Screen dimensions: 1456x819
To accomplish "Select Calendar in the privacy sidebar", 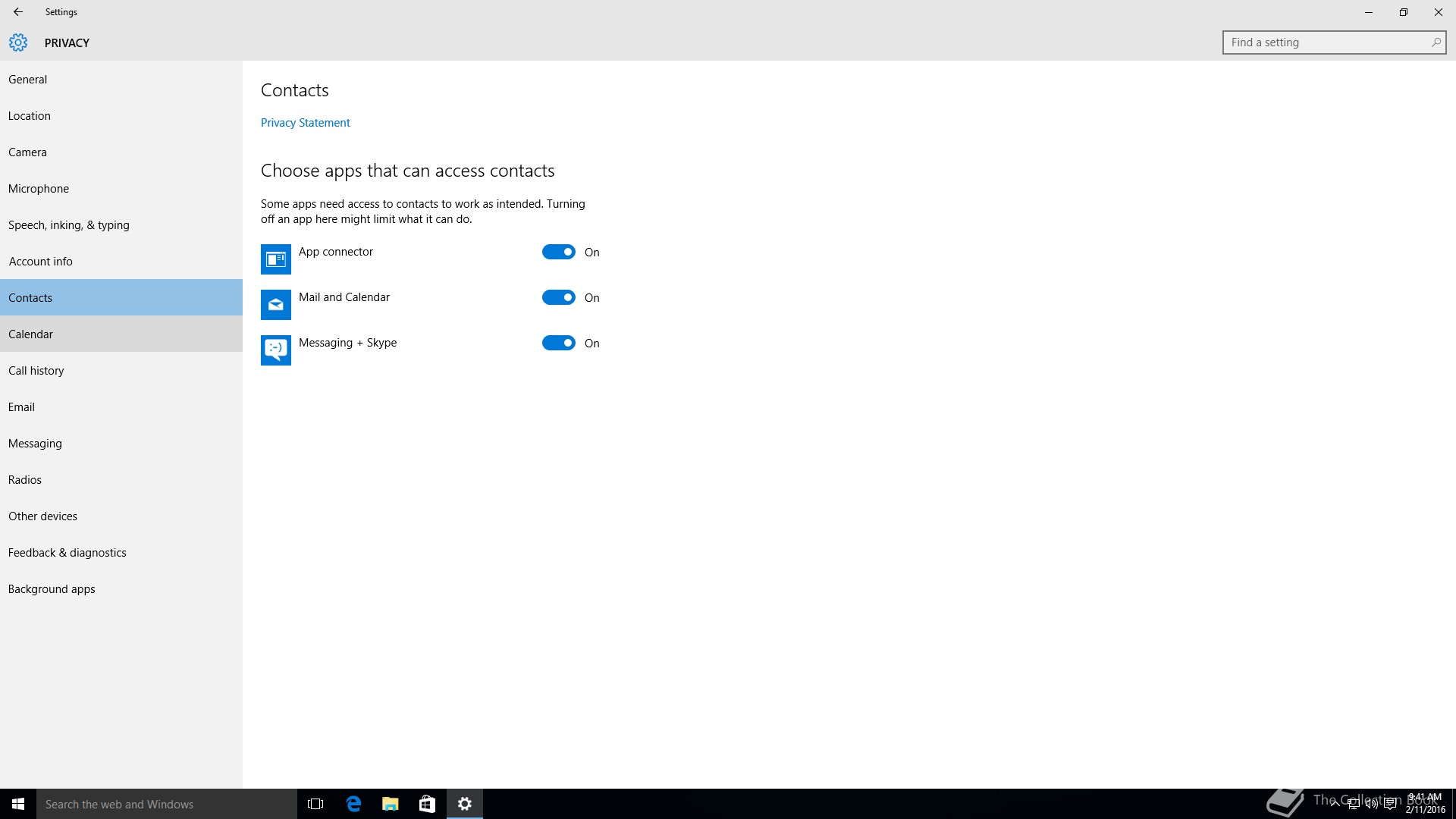I will coord(30,334).
